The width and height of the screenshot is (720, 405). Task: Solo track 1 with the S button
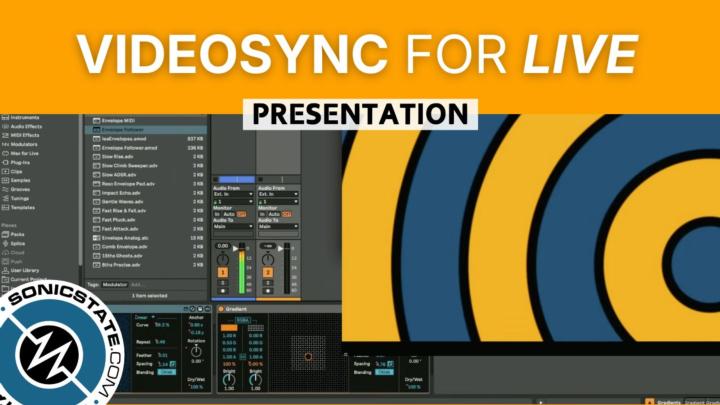(223, 283)
